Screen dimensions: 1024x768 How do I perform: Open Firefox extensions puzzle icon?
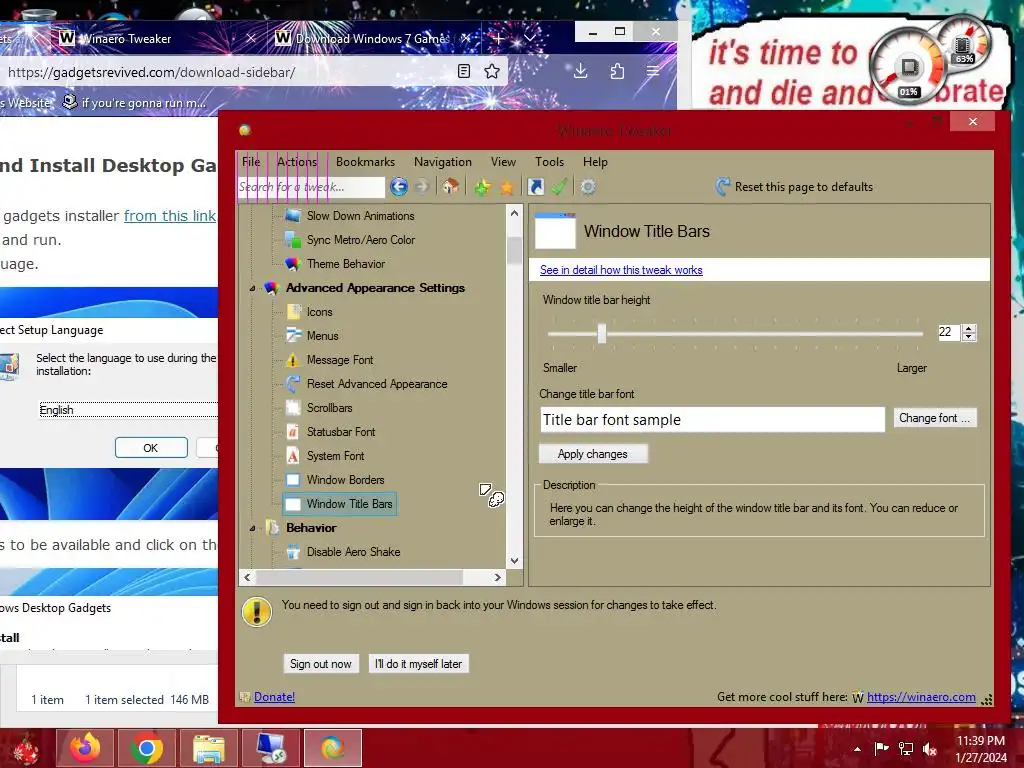pos(617,71)
